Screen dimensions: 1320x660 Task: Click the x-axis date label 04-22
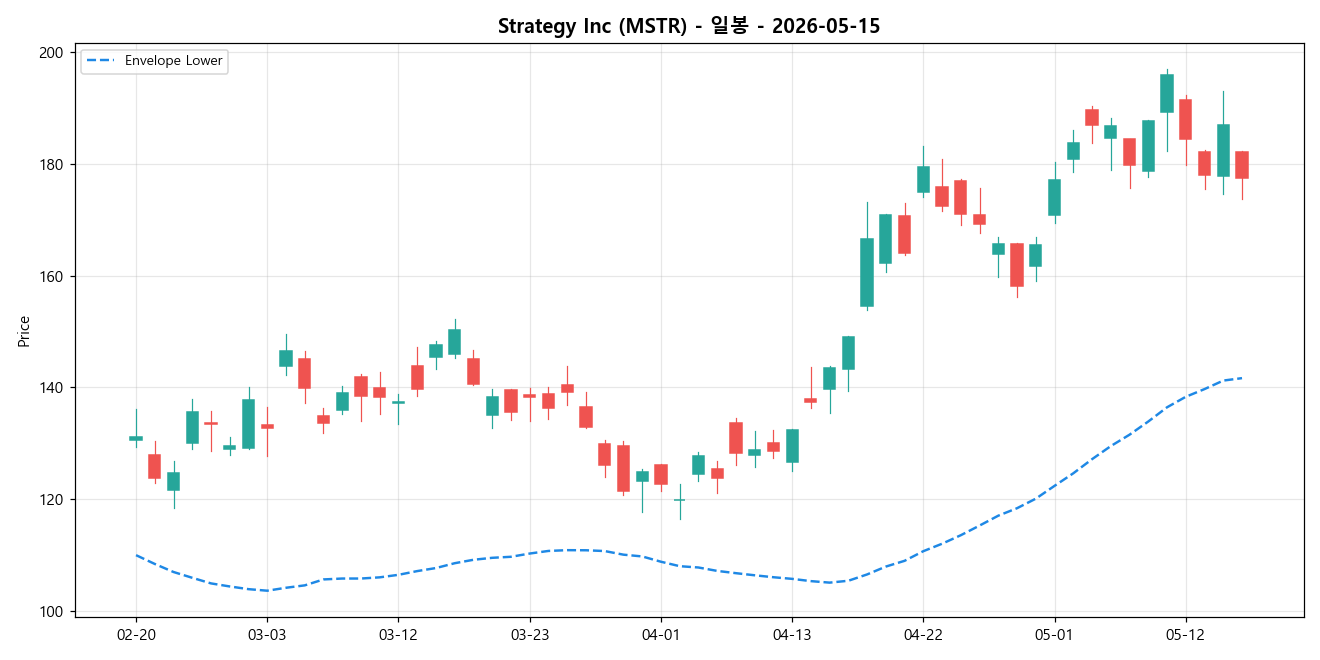point(923,635)
